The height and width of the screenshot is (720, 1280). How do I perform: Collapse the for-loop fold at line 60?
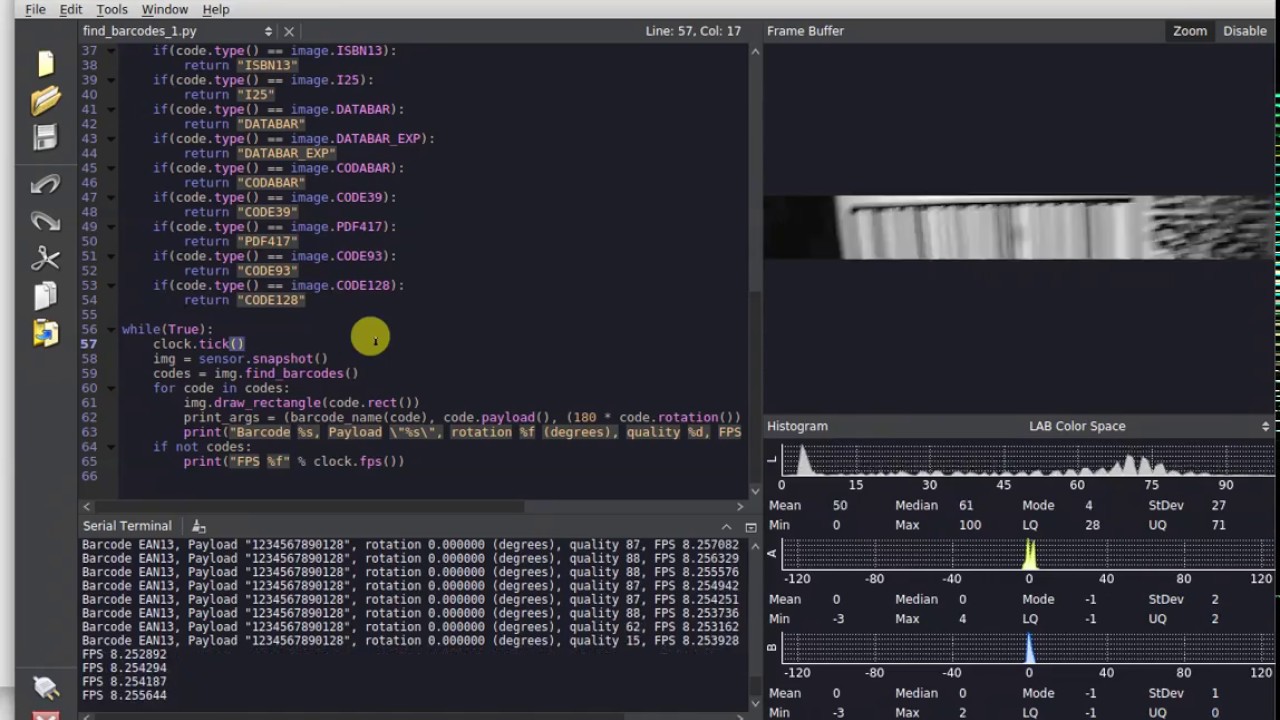111,389
